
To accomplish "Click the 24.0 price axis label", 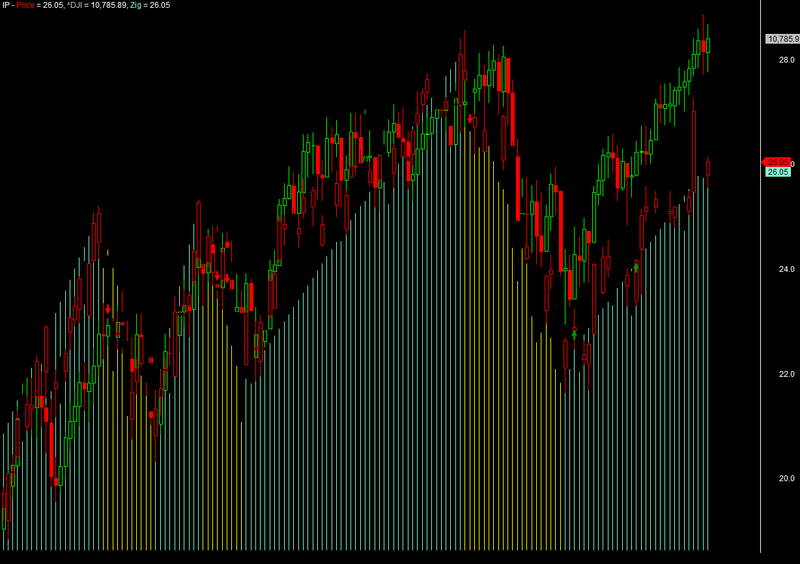I will (786, 269).
